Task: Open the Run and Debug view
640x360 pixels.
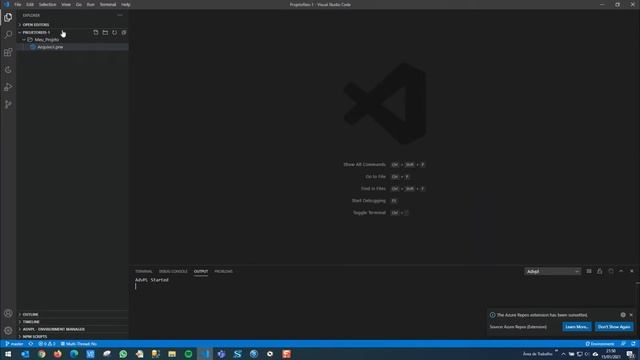Action: click(x=8, y=87)
